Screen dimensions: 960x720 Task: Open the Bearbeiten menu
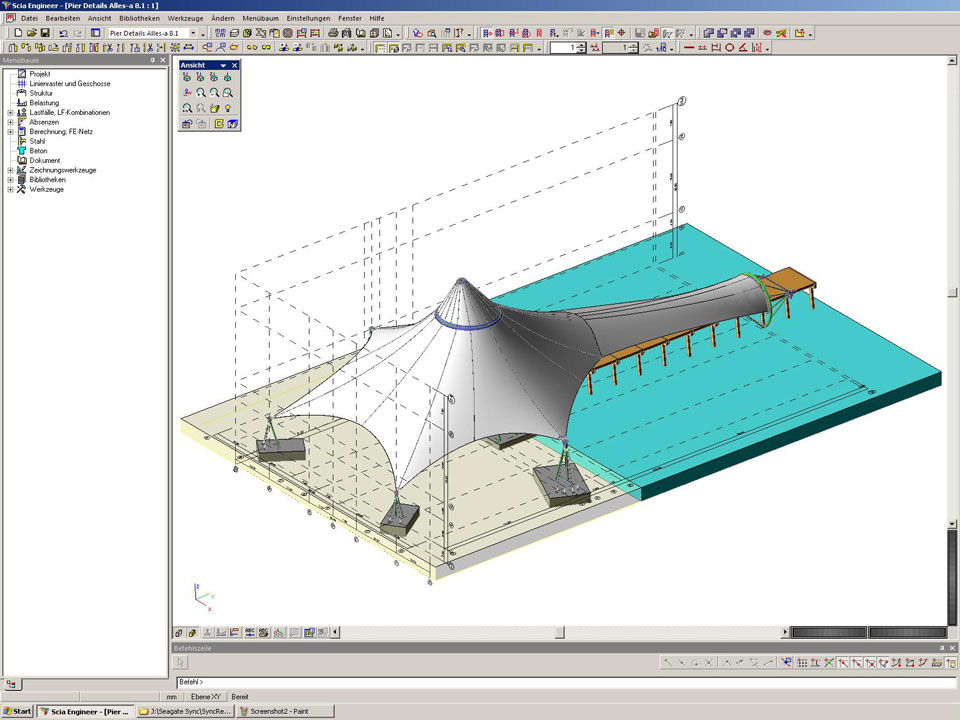63,18
